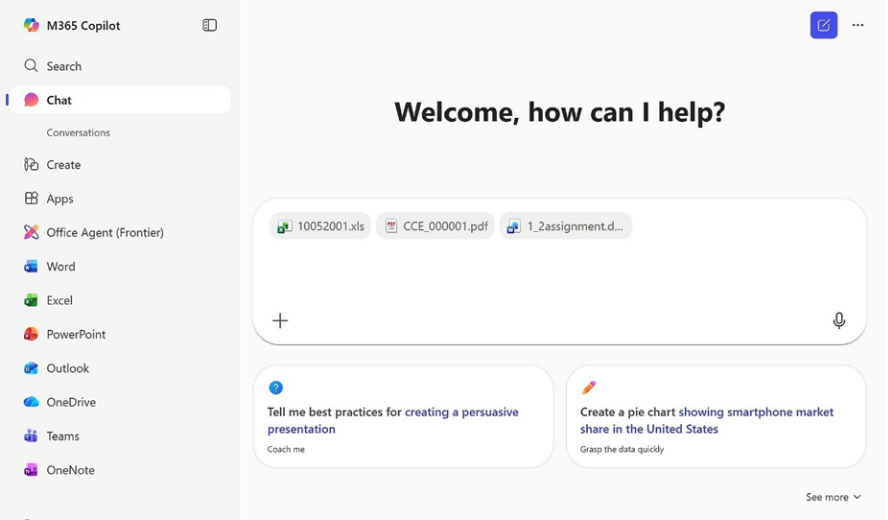Click the PowerPoint app icon

pyautogui.click(x=31, y=334)
